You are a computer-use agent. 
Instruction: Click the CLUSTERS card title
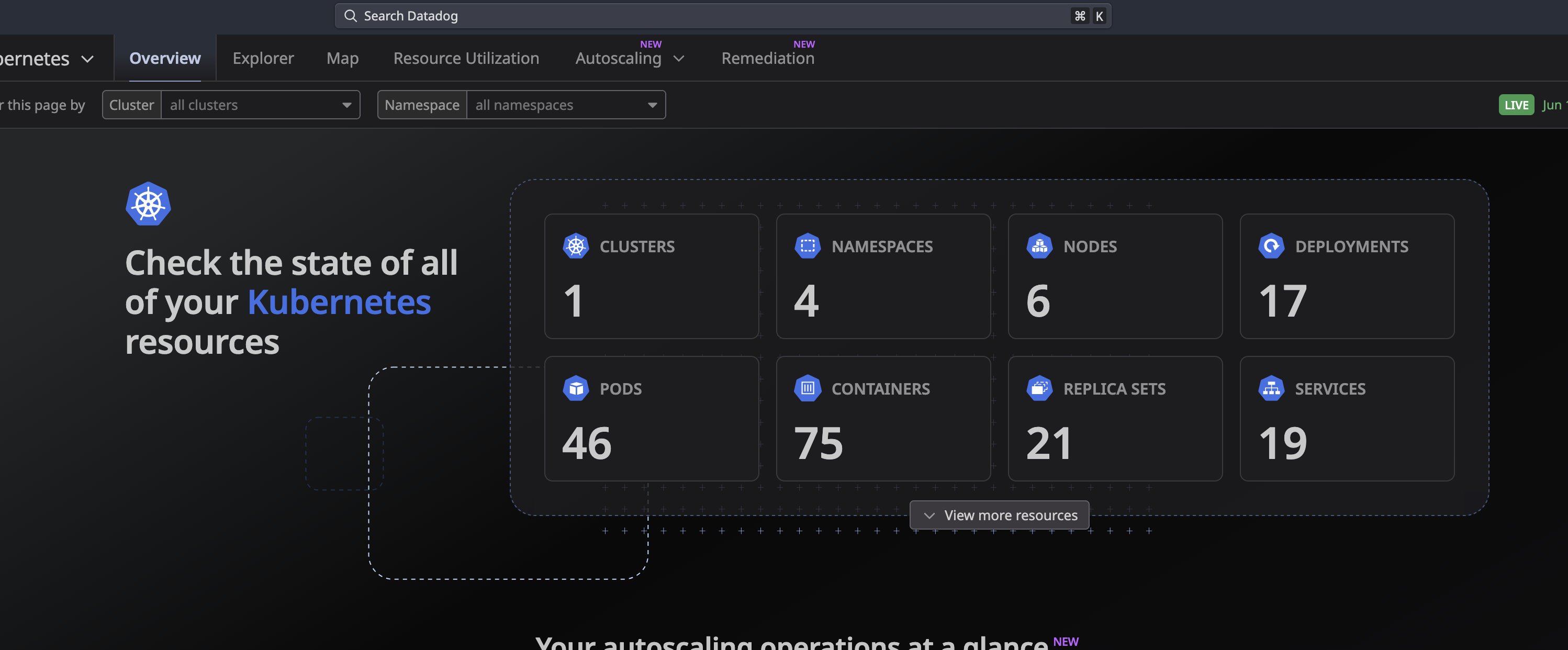tap(637, 246)
